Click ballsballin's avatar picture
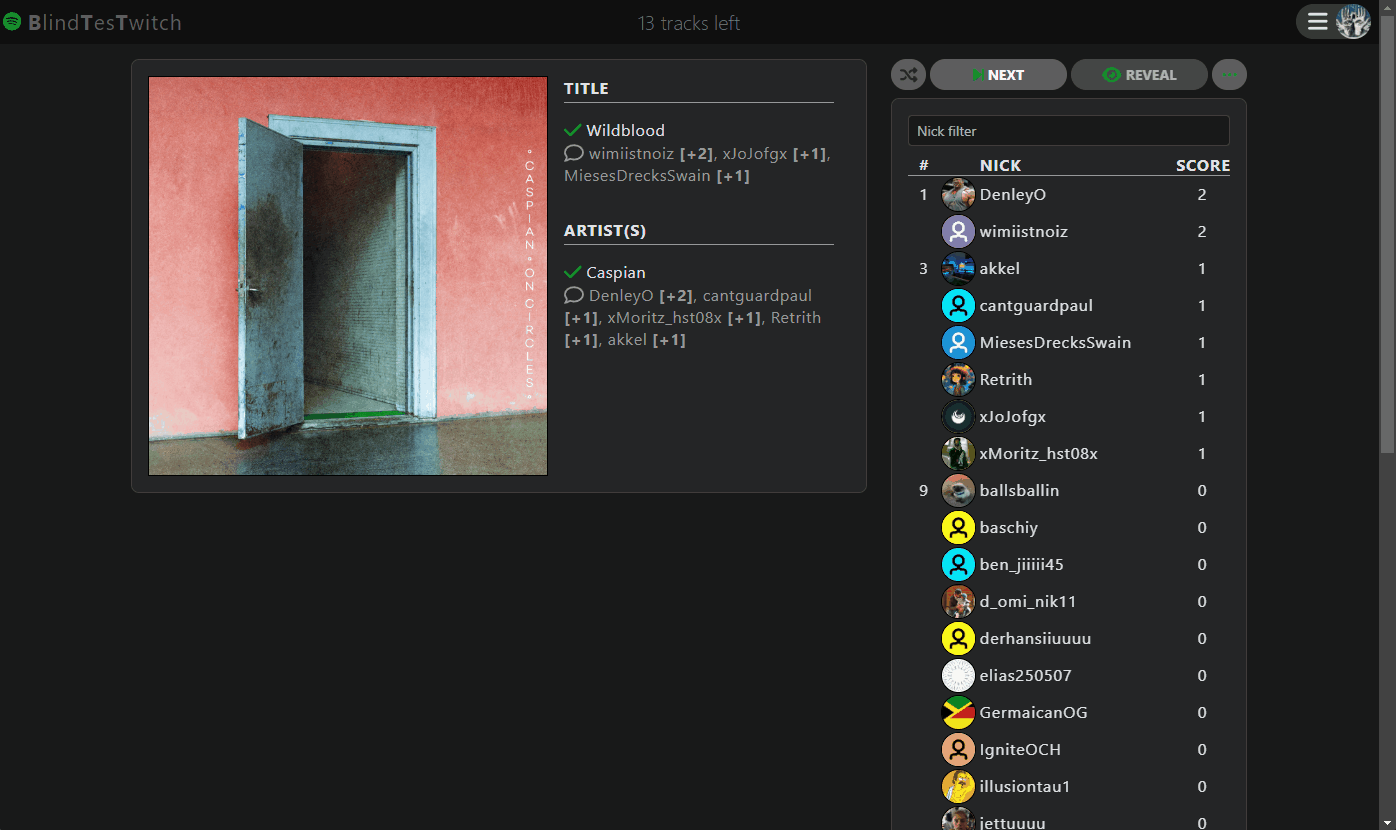1396x830 pixels. pyautogui.click(x=958, y=491)
